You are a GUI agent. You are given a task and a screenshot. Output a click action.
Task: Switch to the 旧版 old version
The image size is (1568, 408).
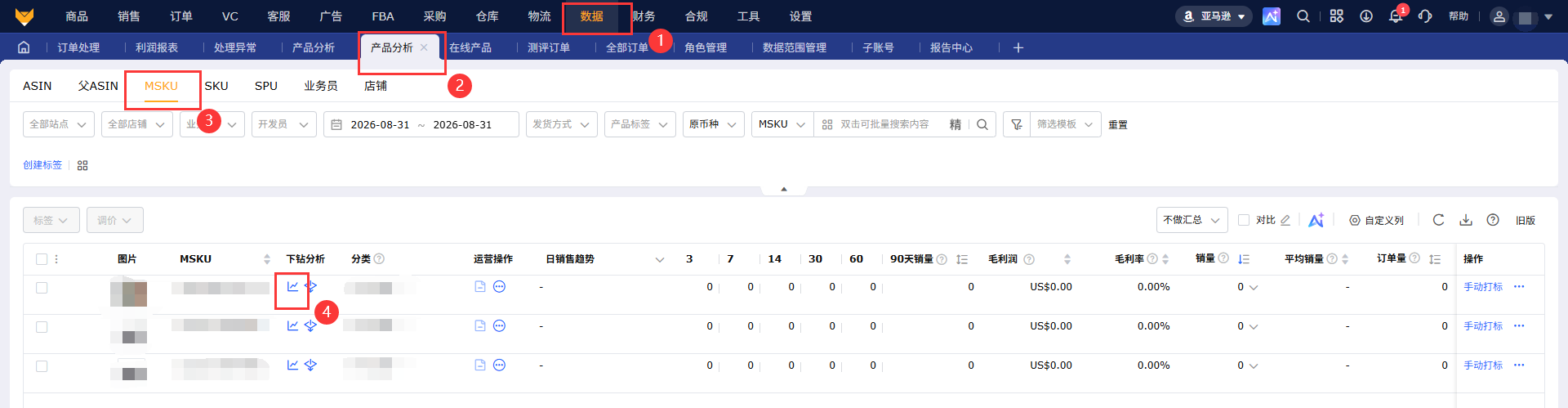(1526, 220)
